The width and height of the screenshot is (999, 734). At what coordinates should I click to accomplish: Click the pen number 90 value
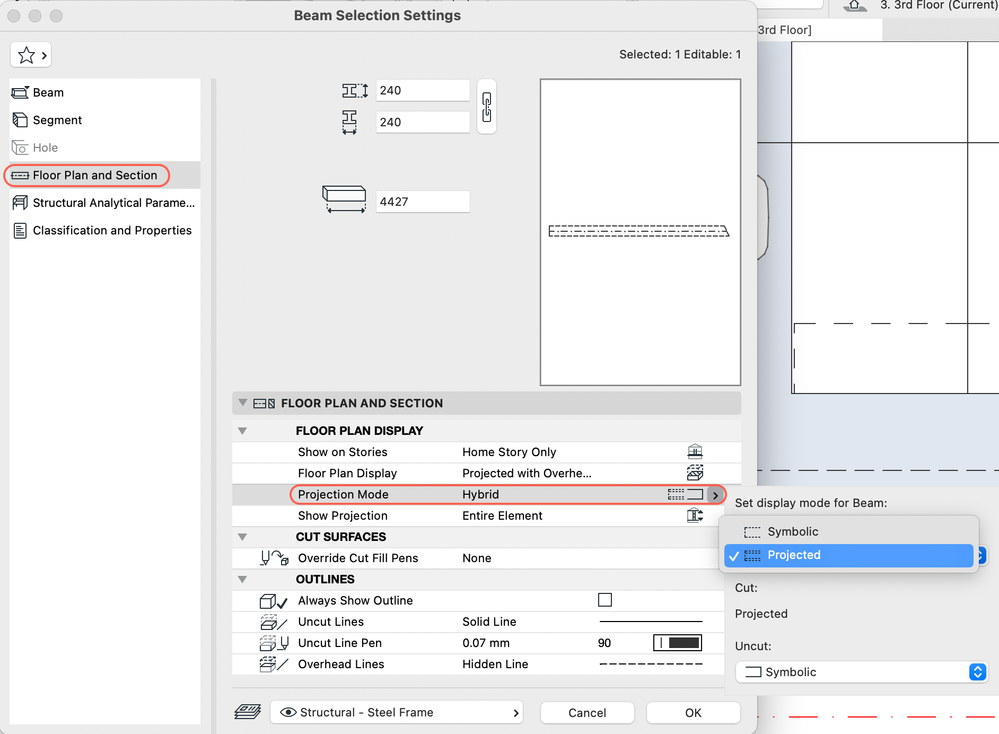pos(605,643)
